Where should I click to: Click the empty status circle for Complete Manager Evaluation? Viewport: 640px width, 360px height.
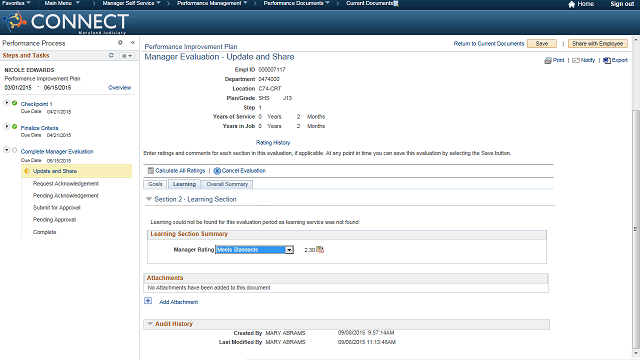pyautogui.click(x=15, y=150)
